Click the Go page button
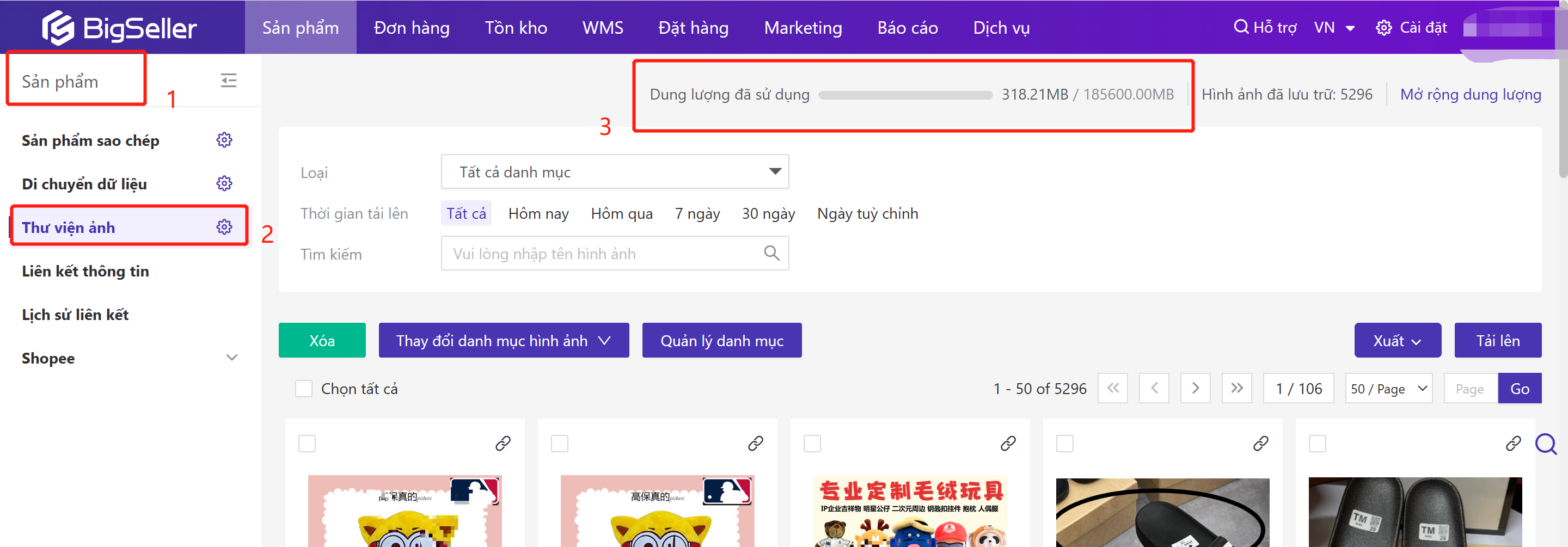The width and height of the screenshot is (1568, 547). pos(1520,388)
